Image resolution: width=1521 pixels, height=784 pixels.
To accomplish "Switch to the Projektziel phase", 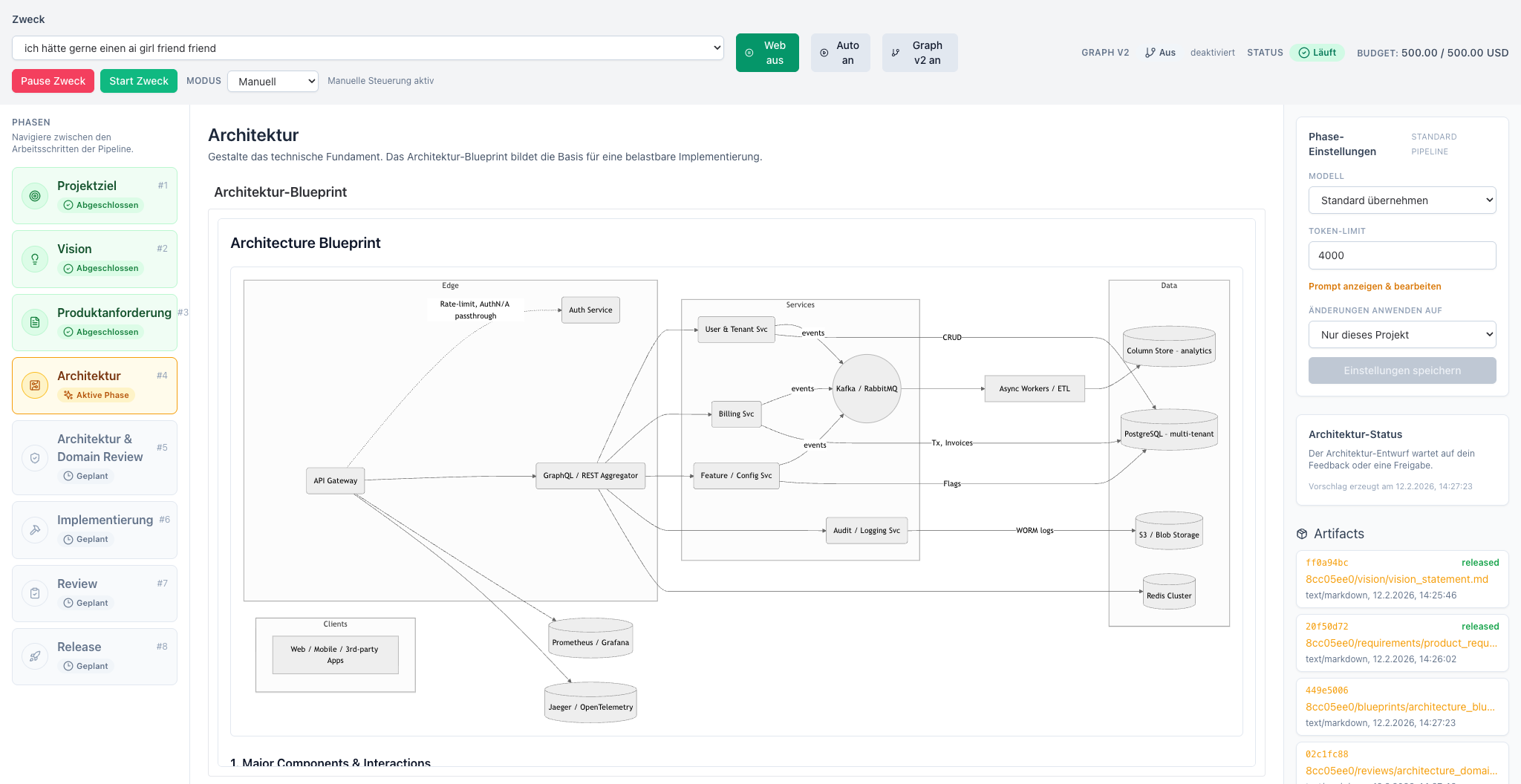I will (x=94, y=196).
